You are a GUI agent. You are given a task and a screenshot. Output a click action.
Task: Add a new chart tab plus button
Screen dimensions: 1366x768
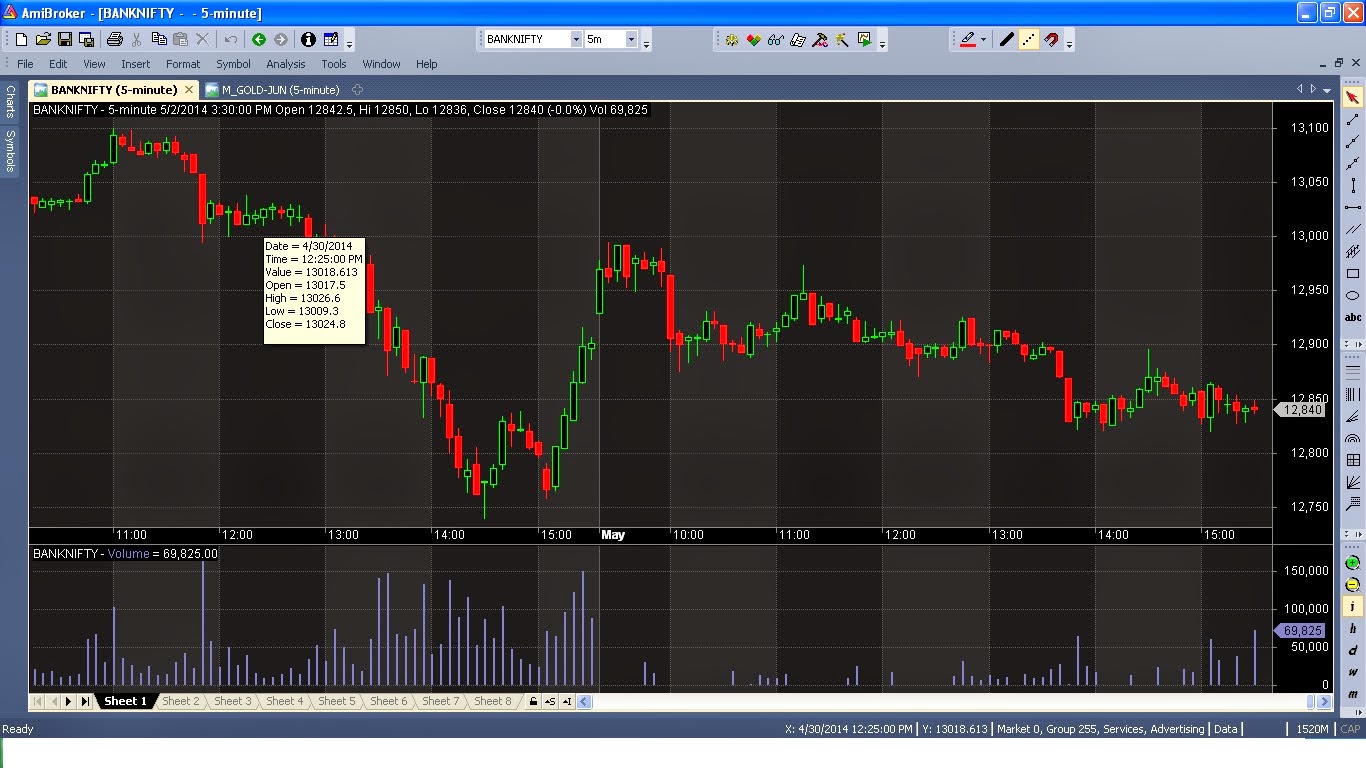pos(357,90)
